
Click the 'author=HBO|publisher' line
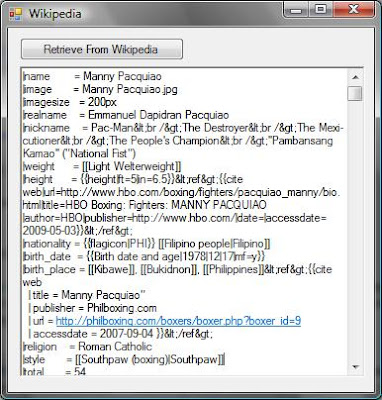pyautogui.click(x=175, y=218)
